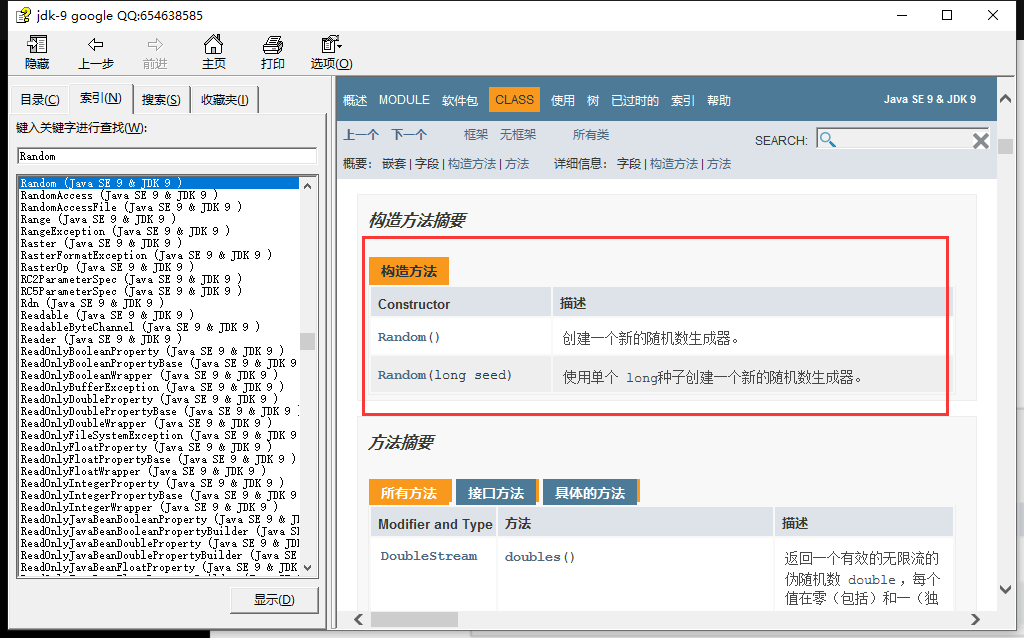Screen dimensions: 1024x638
Task: Click 构造方法 link in 详细信息 row
Action: click(673, 164)
